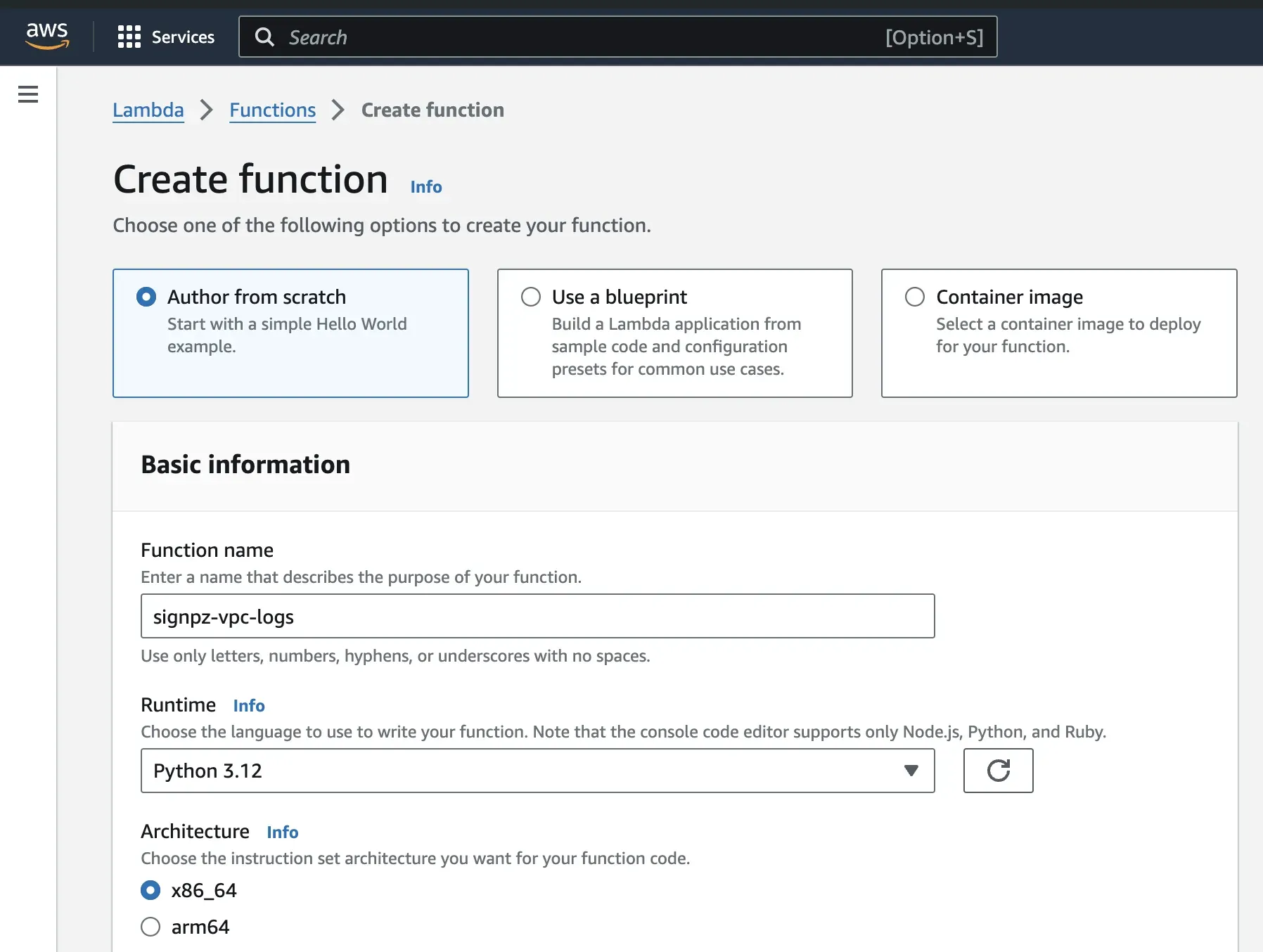
Task: Go to the Lambda breadcrumb link
Action: pos(148,110)
